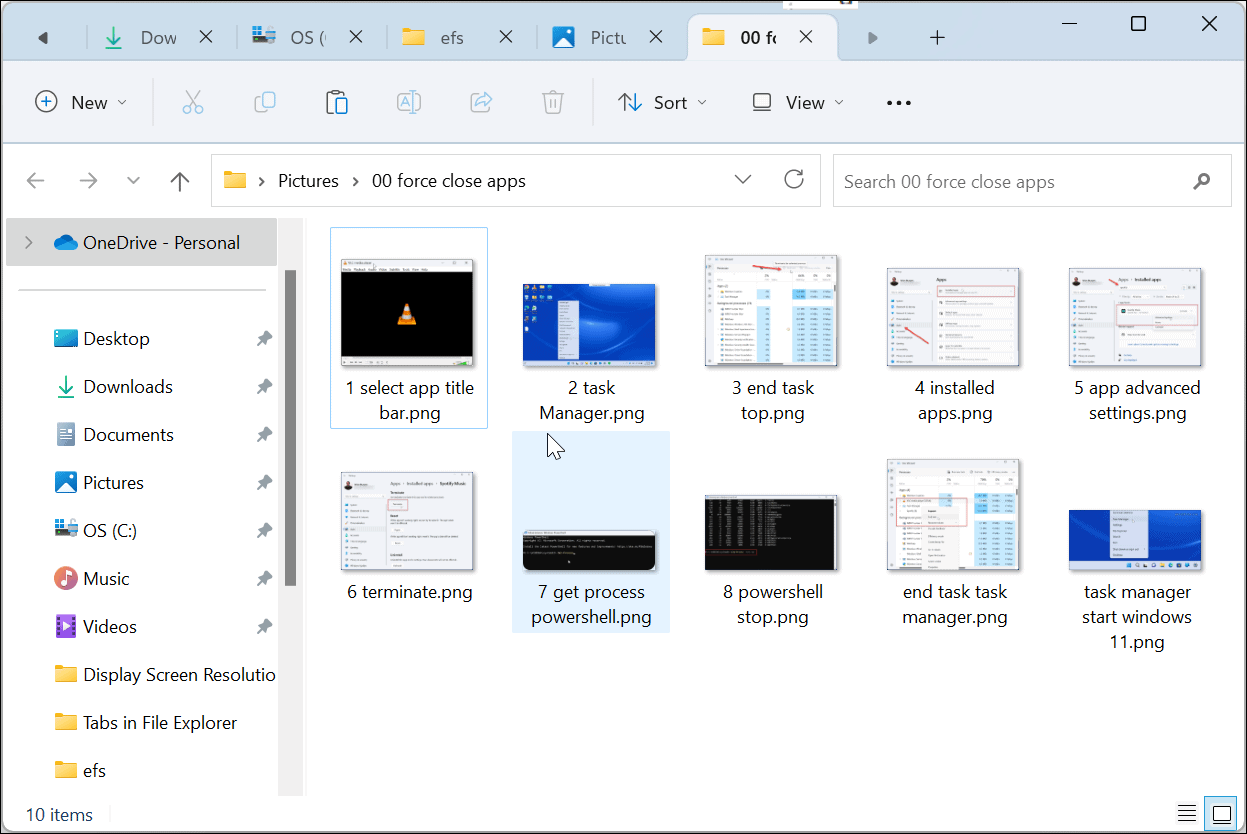This screenshot has width=1247, height=834.
Task: Click the Delete trash icon
Action: (552, 102)
